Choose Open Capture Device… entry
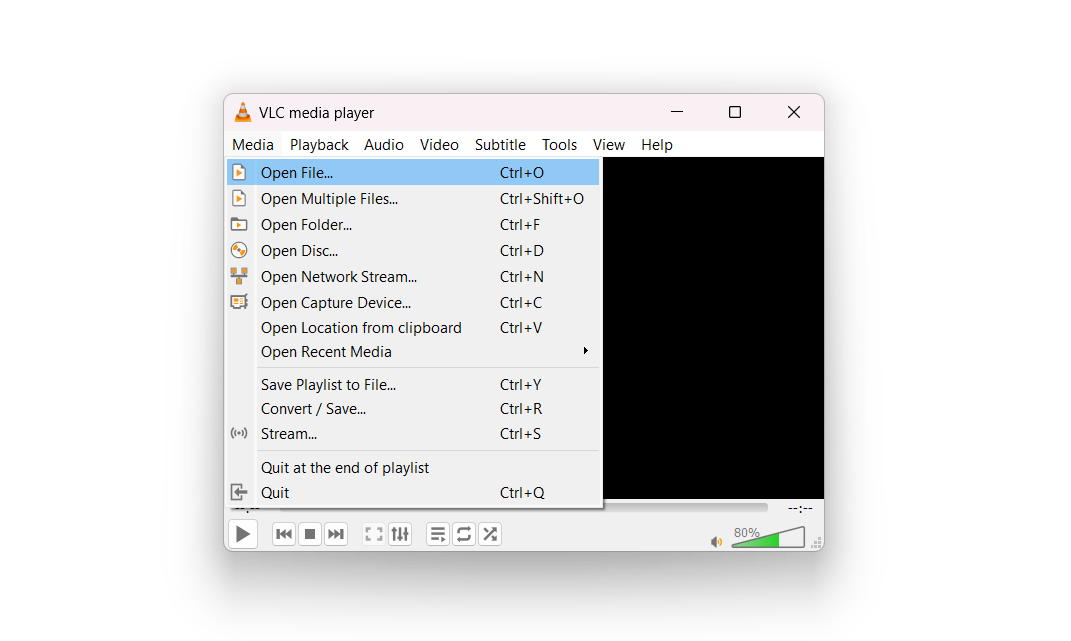Image resolution: width=1071 pixels, height=641 pixels. pyautogui.click(x=413, y=302)
